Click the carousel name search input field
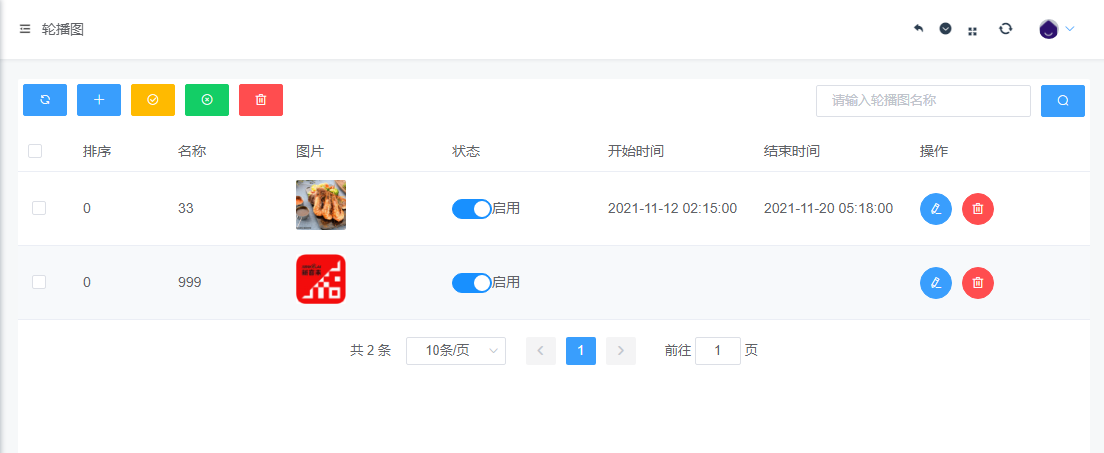 (923, 101)
